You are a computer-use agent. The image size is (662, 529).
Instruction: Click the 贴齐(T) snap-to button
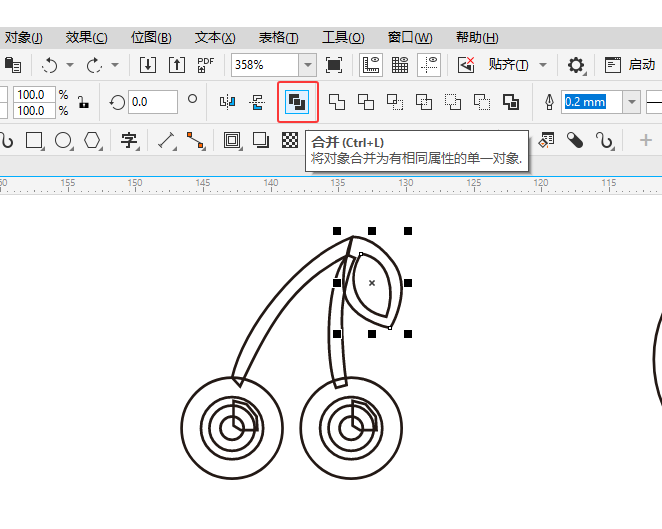(508, 65)
